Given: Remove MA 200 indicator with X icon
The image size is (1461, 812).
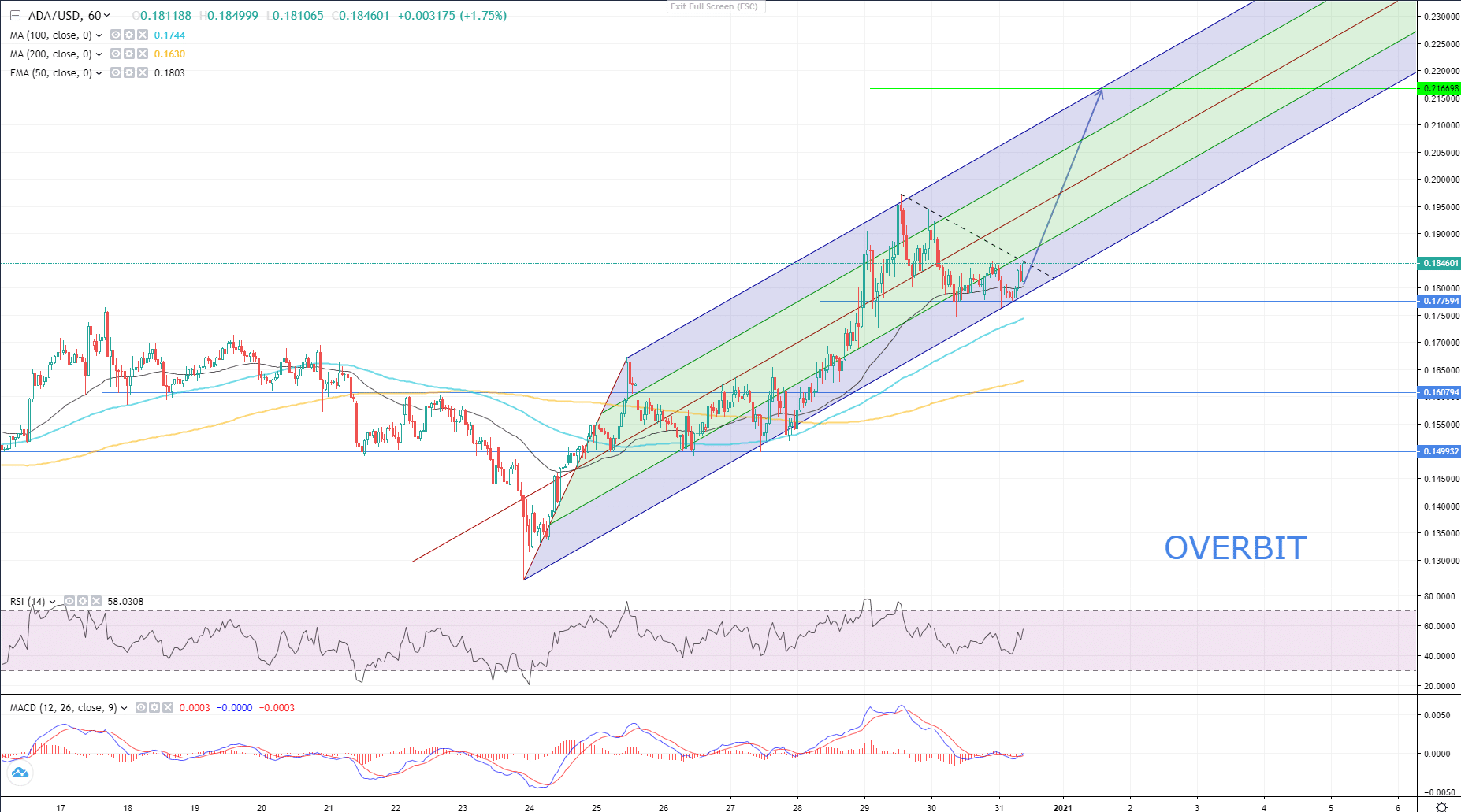Looking at the screenshot, I should click(x=143, y=54).
